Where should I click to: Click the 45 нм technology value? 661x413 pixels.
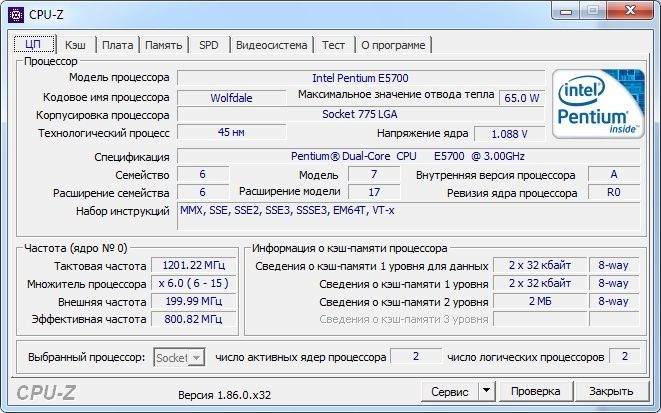pos(231,132)
